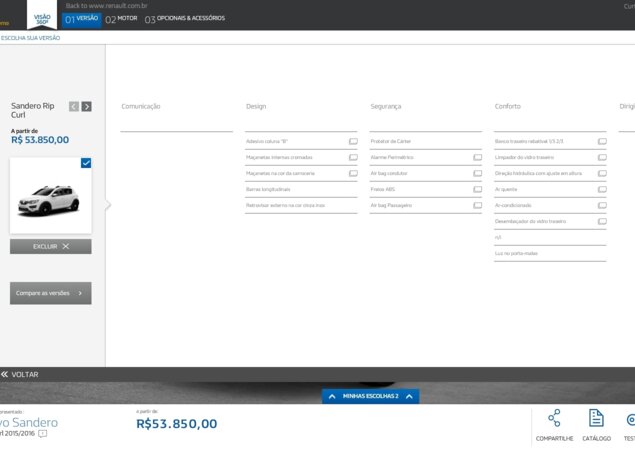Follow the Back to www.renault.com.br link

(107, 6)
